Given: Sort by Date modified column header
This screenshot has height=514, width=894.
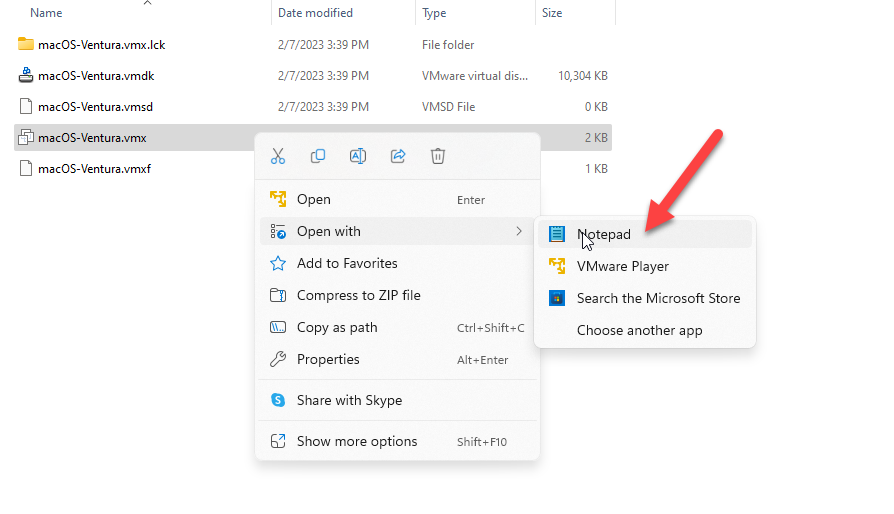Looking at the screenshot, I should [315, 13].
